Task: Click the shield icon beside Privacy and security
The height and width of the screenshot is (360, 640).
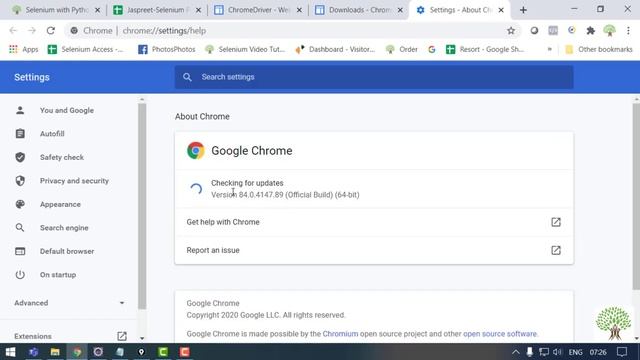Action: [20, 180]
